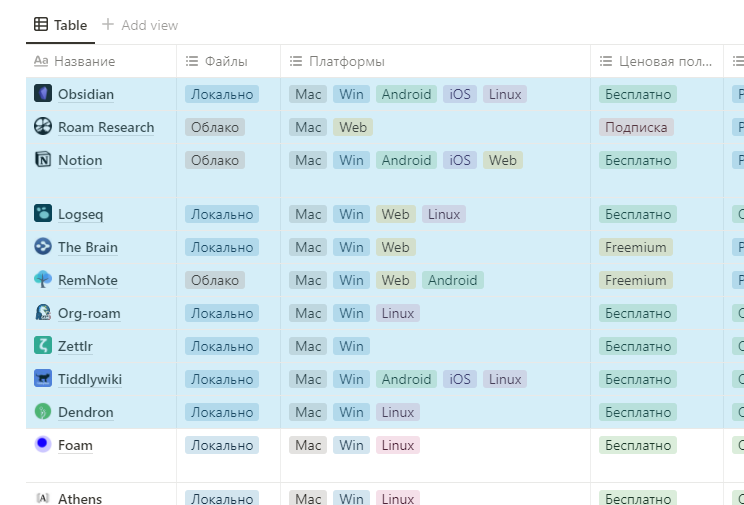Click Linux tag in Logseq row
Viewport: 744px width, 505px height.
(x=444, y=214)
